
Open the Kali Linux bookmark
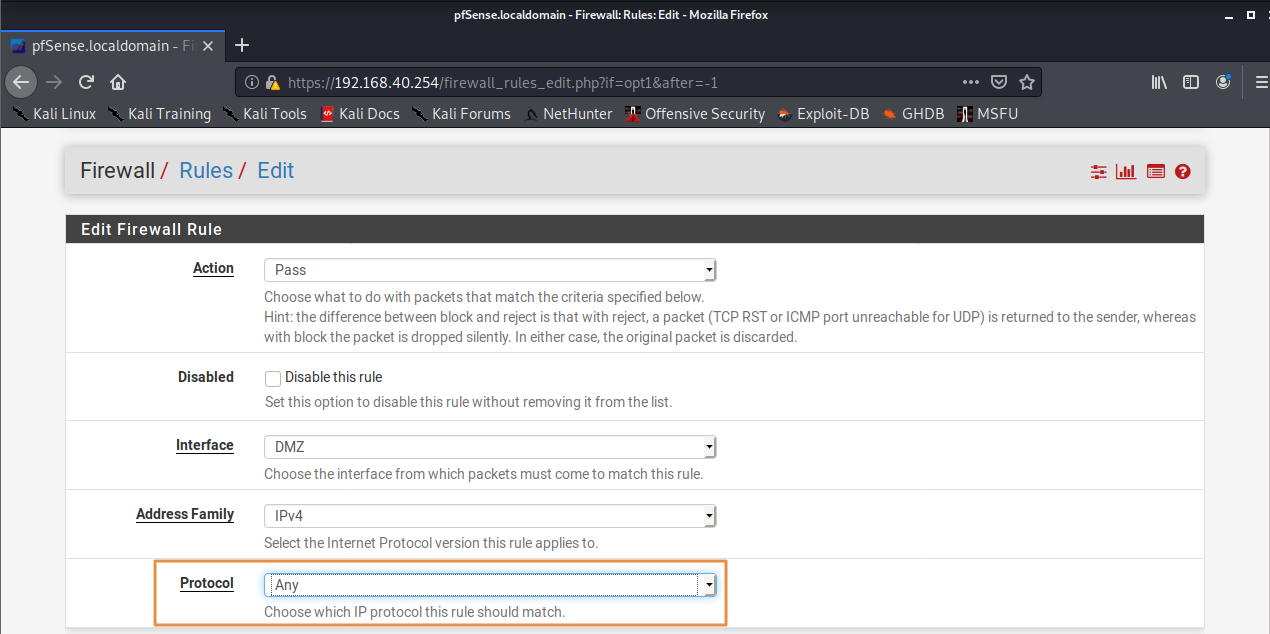(54, 114)
